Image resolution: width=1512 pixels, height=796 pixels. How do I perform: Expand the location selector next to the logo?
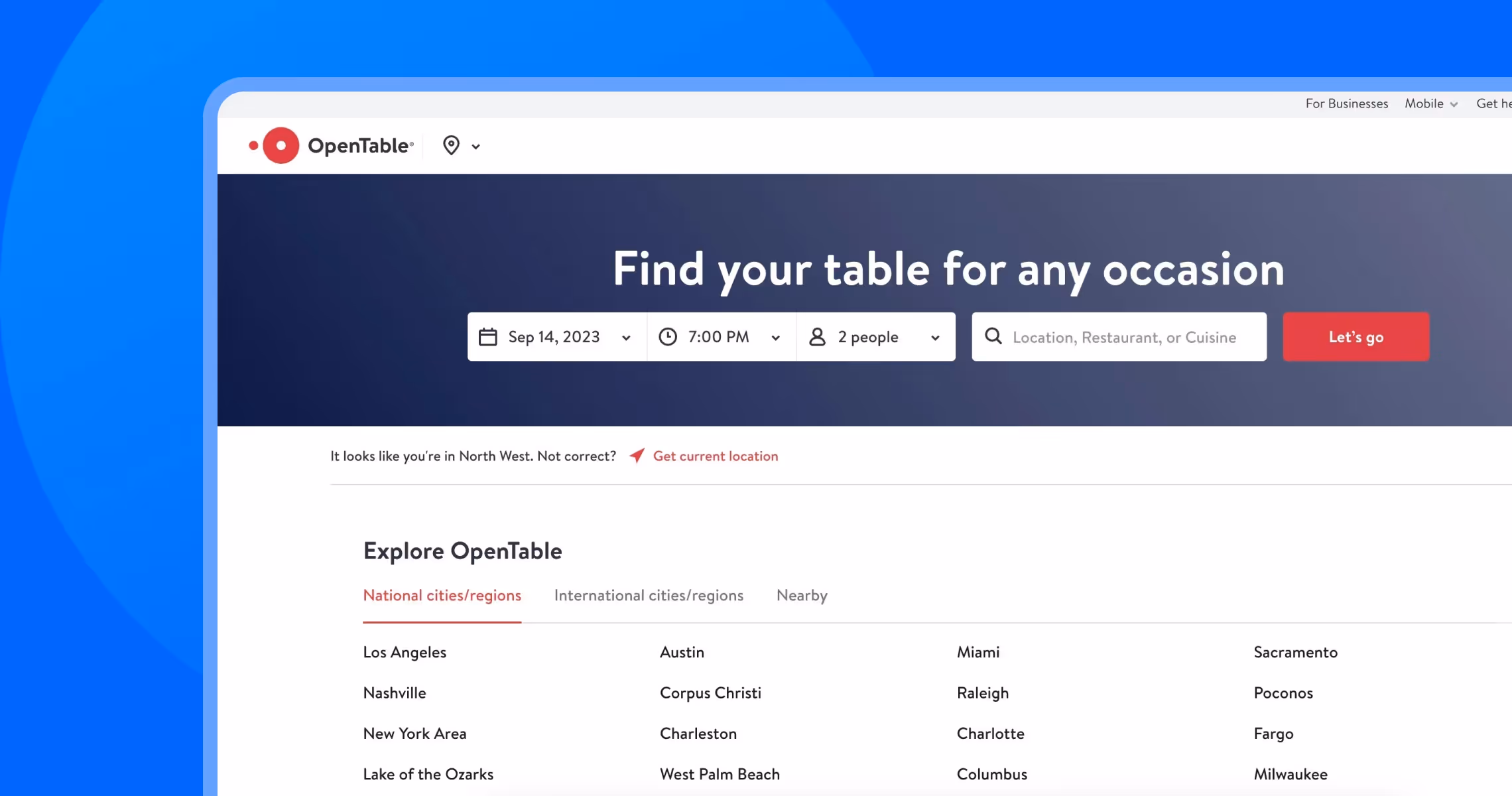pyautogui.click(x=476, y=145)
